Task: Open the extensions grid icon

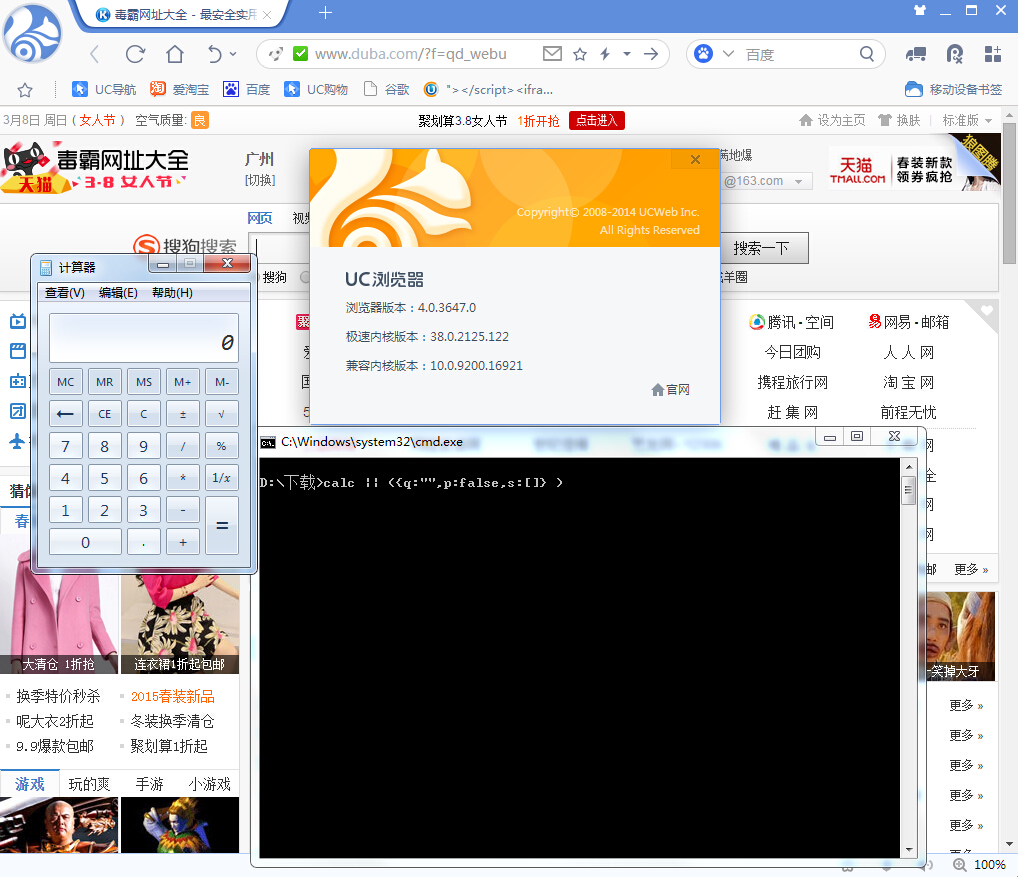Action: click(993, 54)
